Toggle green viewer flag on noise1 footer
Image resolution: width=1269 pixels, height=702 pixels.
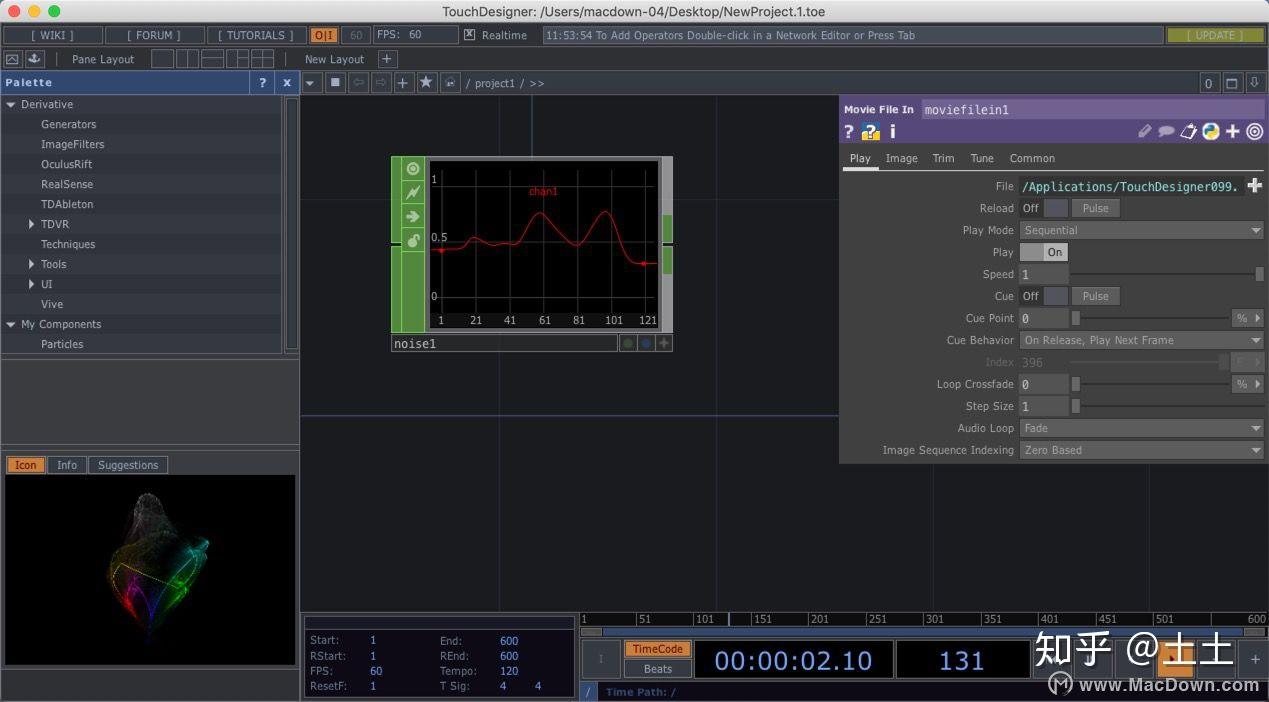point(628,343)
